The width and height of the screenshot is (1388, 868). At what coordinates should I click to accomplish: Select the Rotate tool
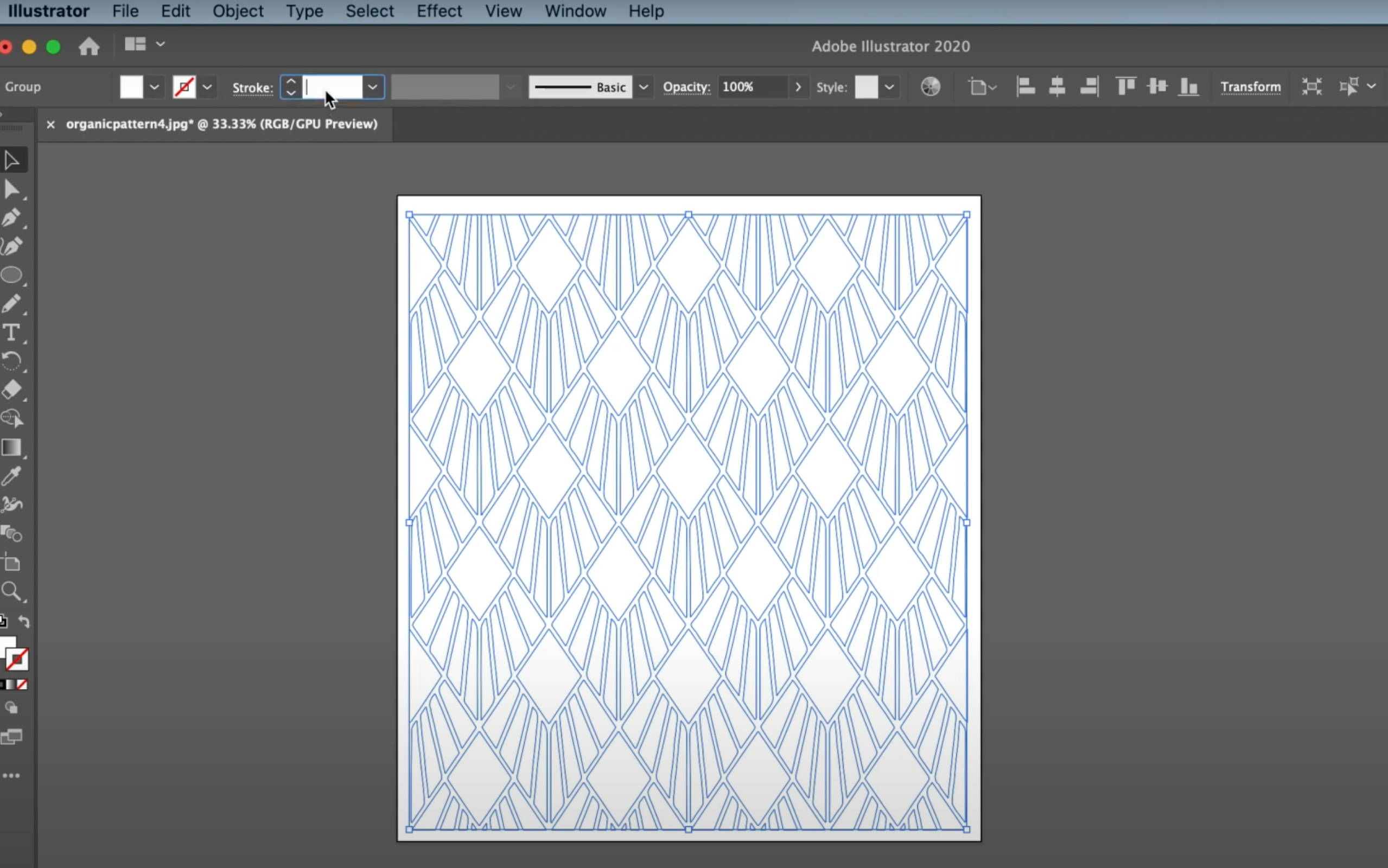(x=11, y=361)
